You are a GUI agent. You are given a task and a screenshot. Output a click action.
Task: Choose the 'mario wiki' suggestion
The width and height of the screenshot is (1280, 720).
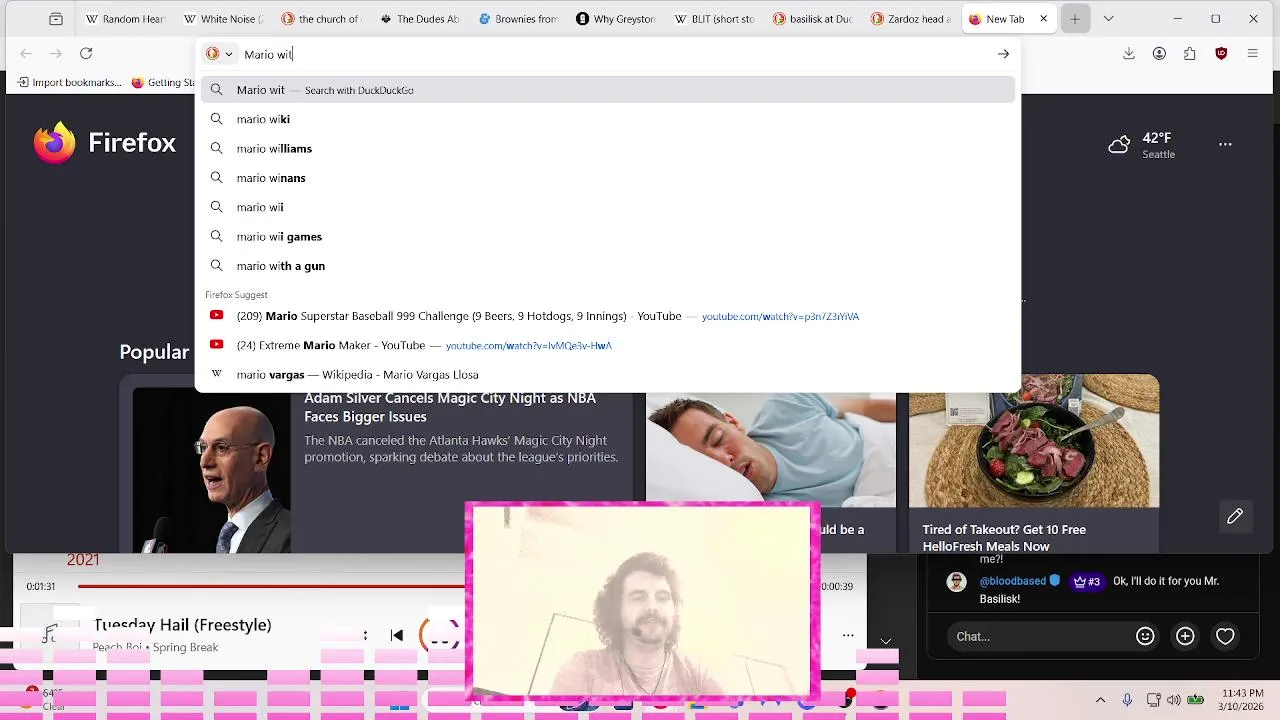(608, 119)
